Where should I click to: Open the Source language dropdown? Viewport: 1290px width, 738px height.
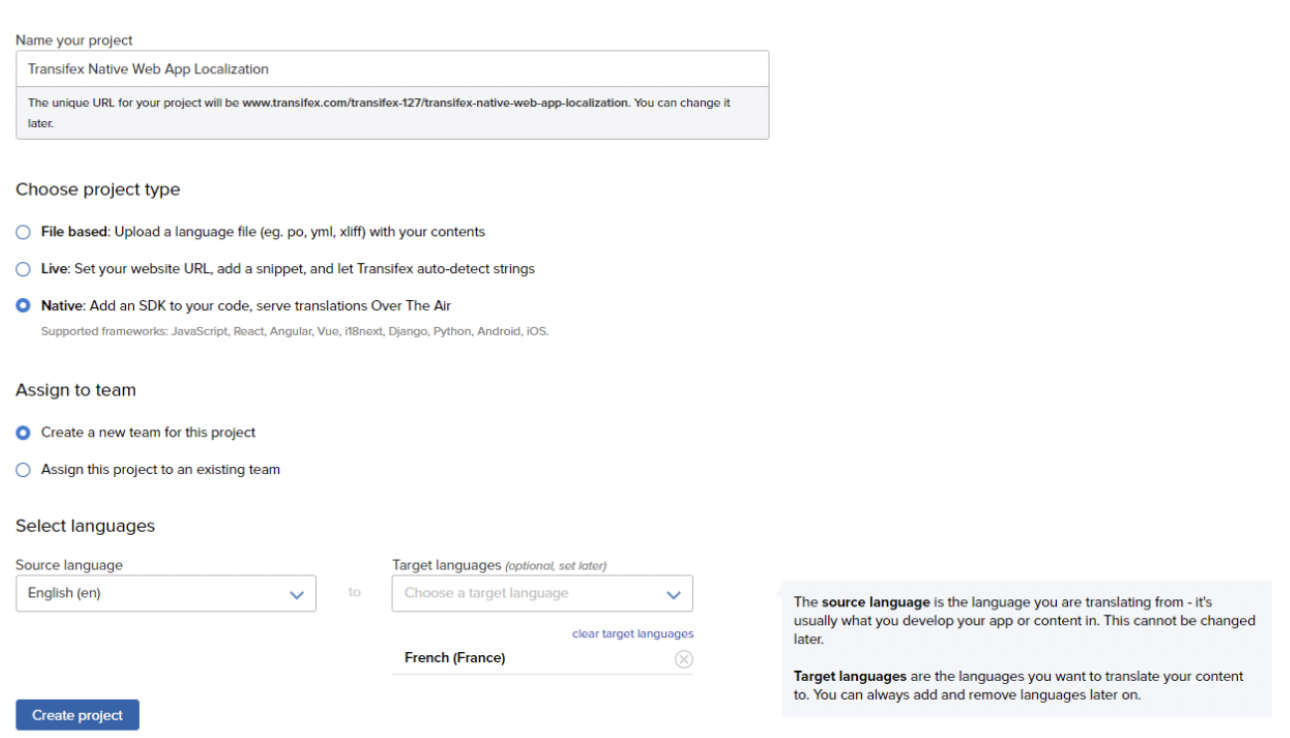[x=166, y=593]
